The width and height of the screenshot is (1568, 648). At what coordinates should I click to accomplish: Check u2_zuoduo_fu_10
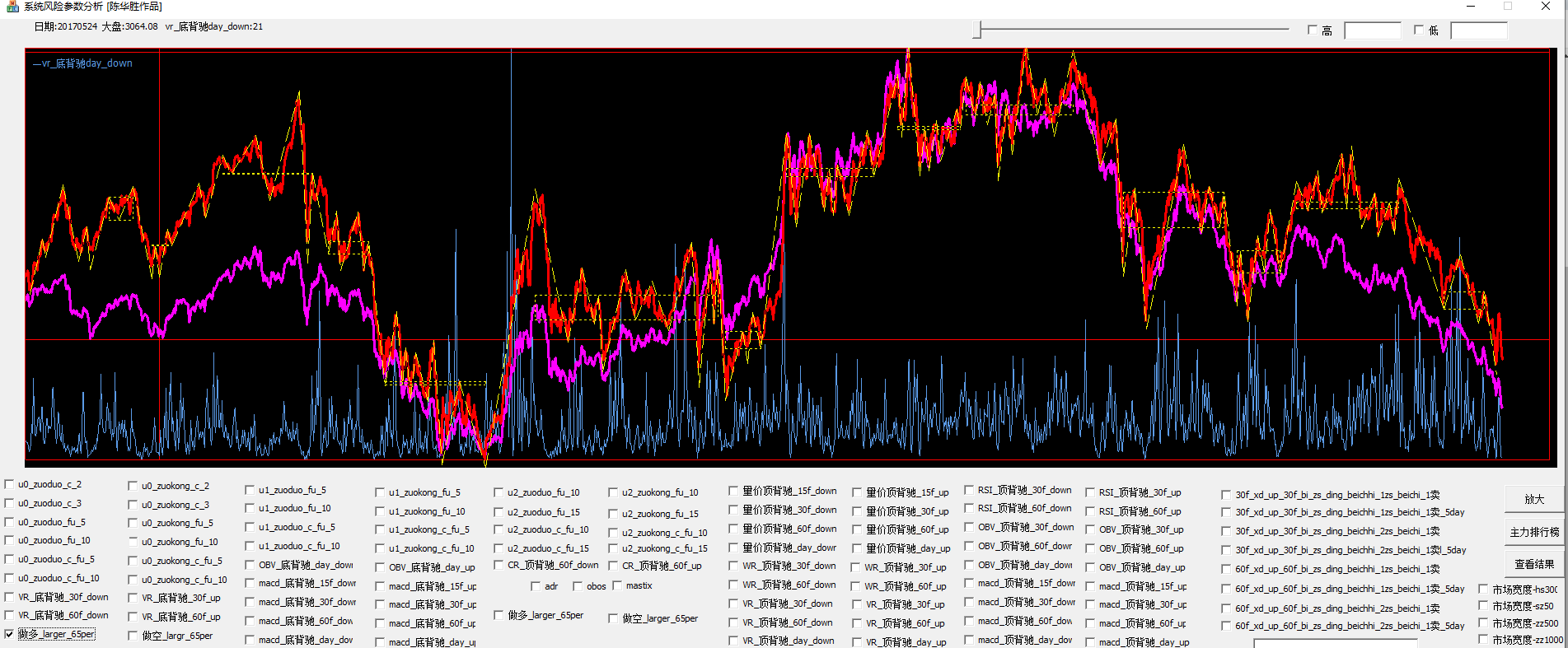[x=498, y=492]
